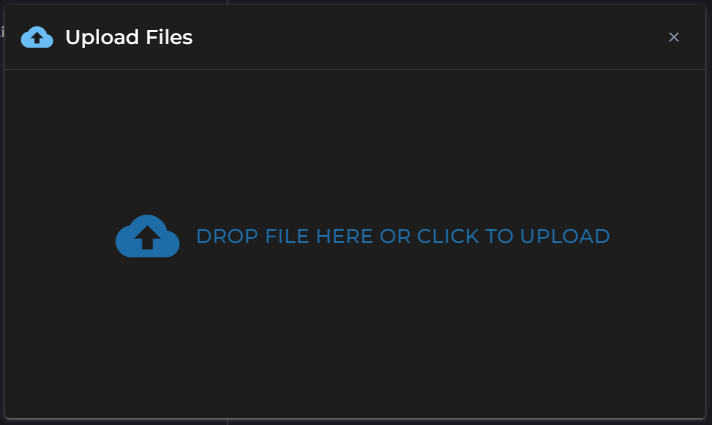
Task: Click the small cloud icon beside Upload Files
Action: point(37,37)
